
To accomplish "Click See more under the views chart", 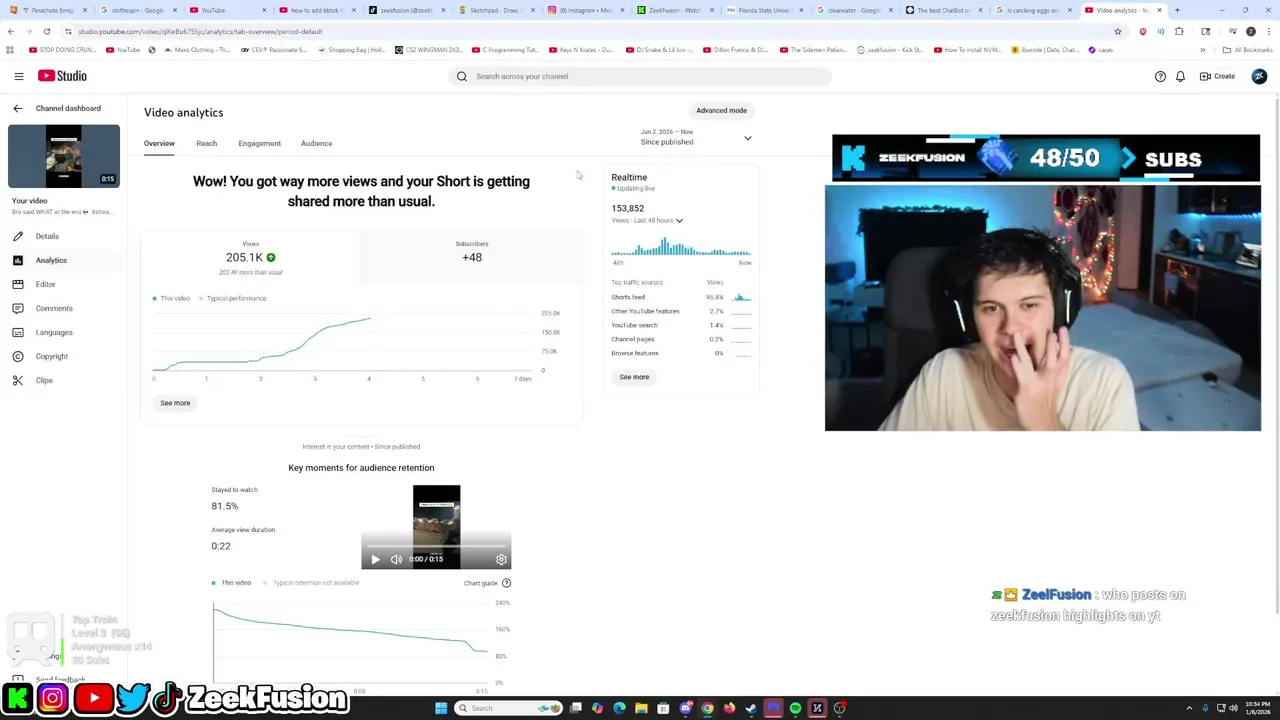I will click(x=175, y=403).
